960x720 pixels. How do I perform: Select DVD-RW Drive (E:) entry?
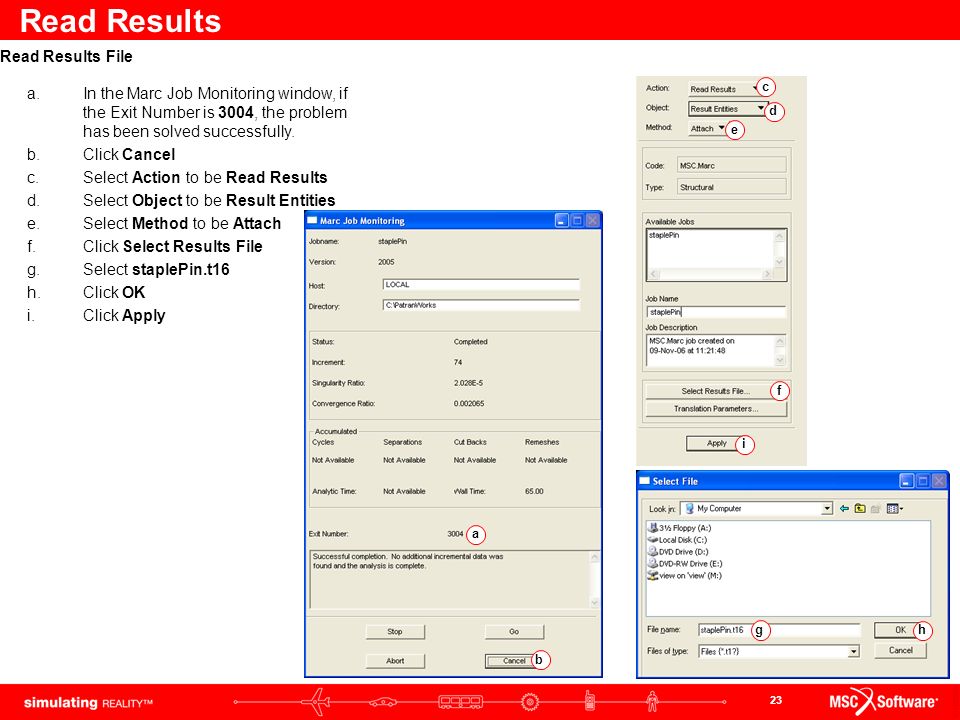coord(685,563)
